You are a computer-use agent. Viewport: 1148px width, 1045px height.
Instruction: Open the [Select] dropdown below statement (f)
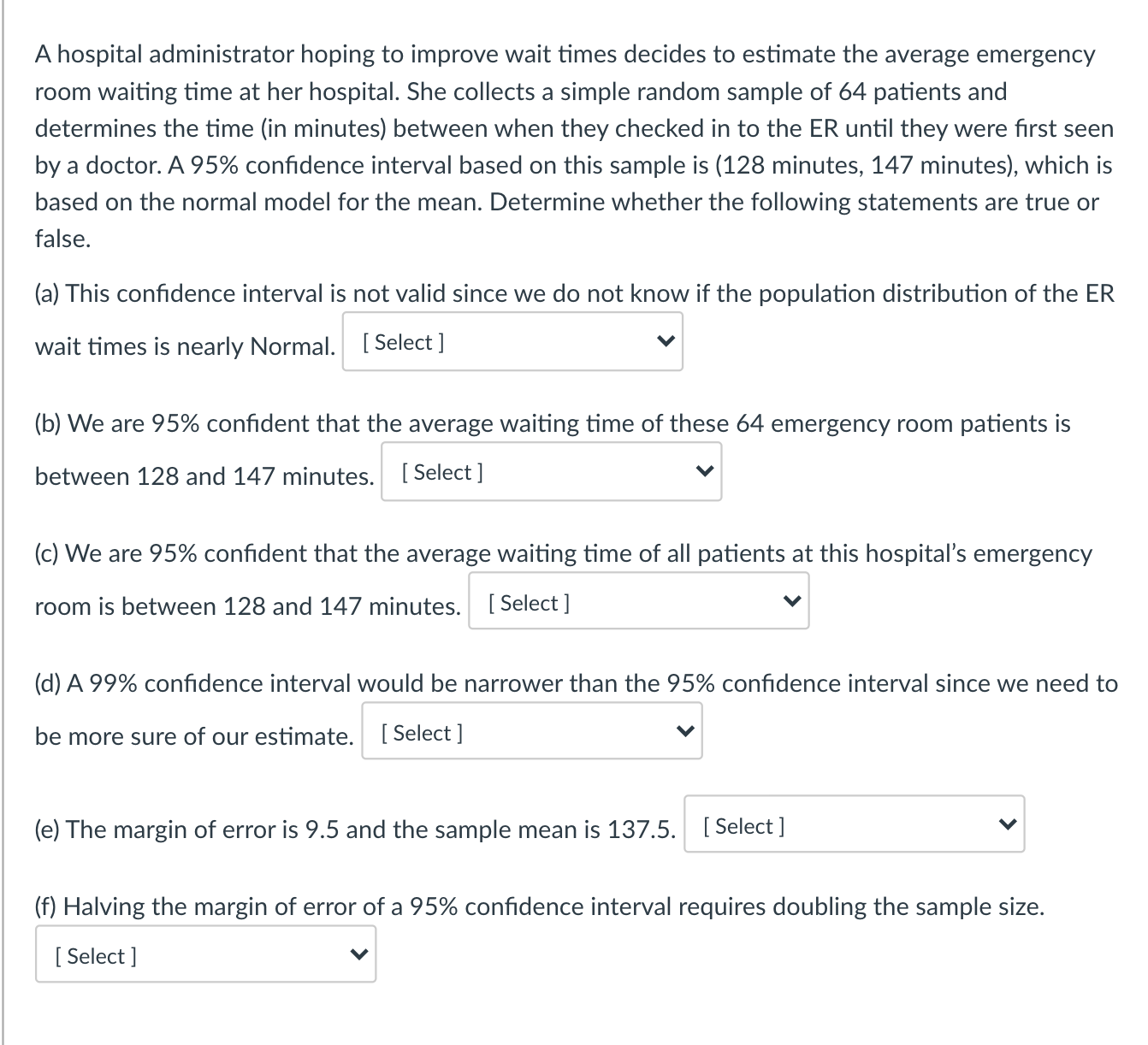[205, 953]
